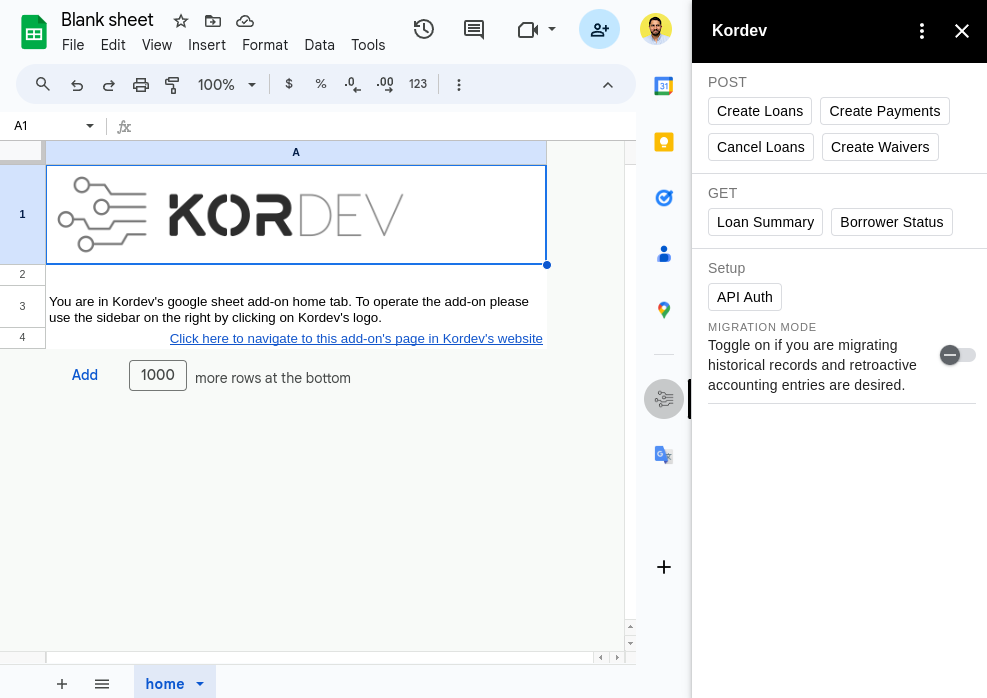Check cloud save status icon
987x698 pixels.
[245, 21]
